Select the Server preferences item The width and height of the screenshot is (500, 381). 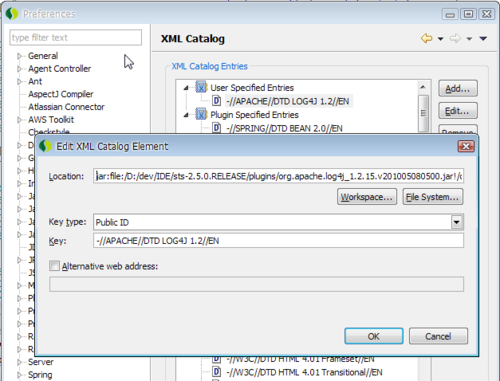click(x=41, y=362)
